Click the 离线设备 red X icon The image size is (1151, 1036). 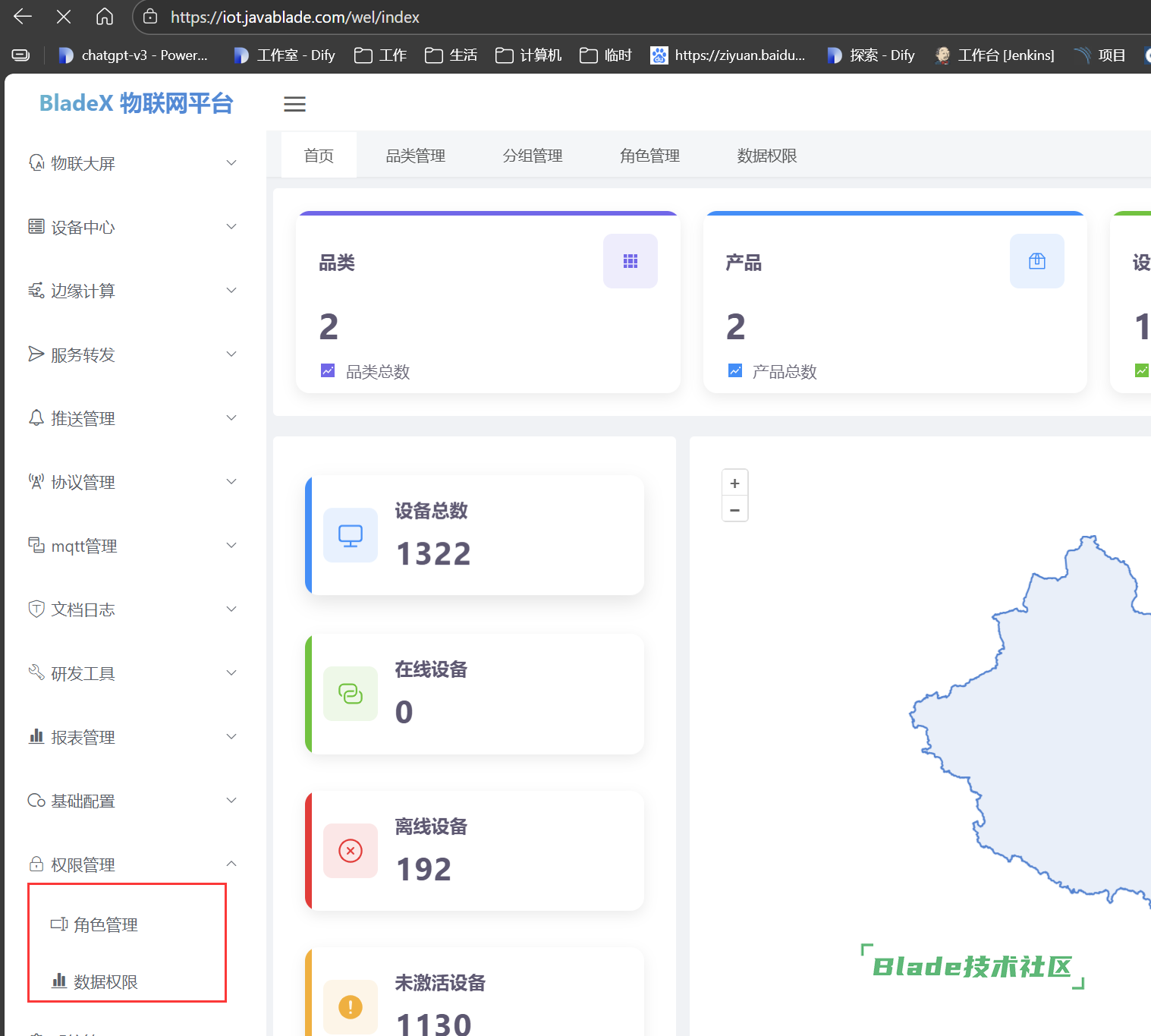(350, 851)
